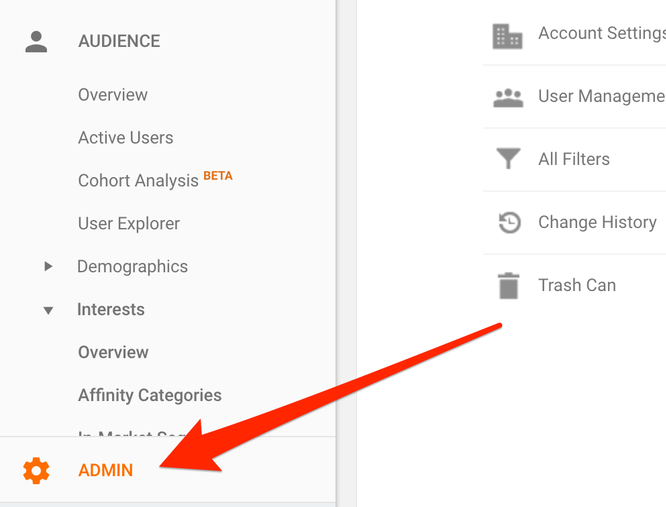Go to User Explorer

coord(129,224)
